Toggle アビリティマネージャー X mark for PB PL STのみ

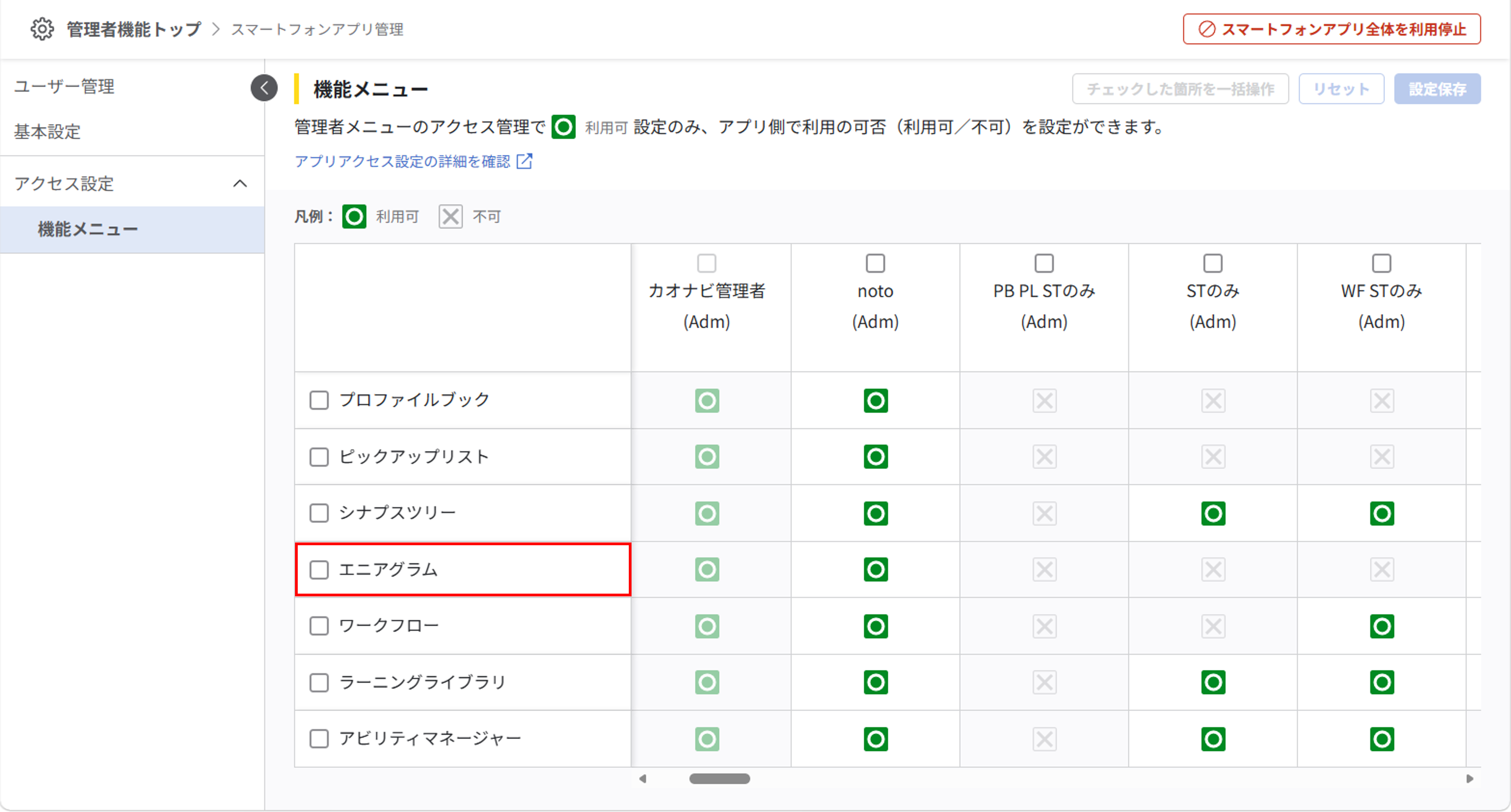[1044, 739]
